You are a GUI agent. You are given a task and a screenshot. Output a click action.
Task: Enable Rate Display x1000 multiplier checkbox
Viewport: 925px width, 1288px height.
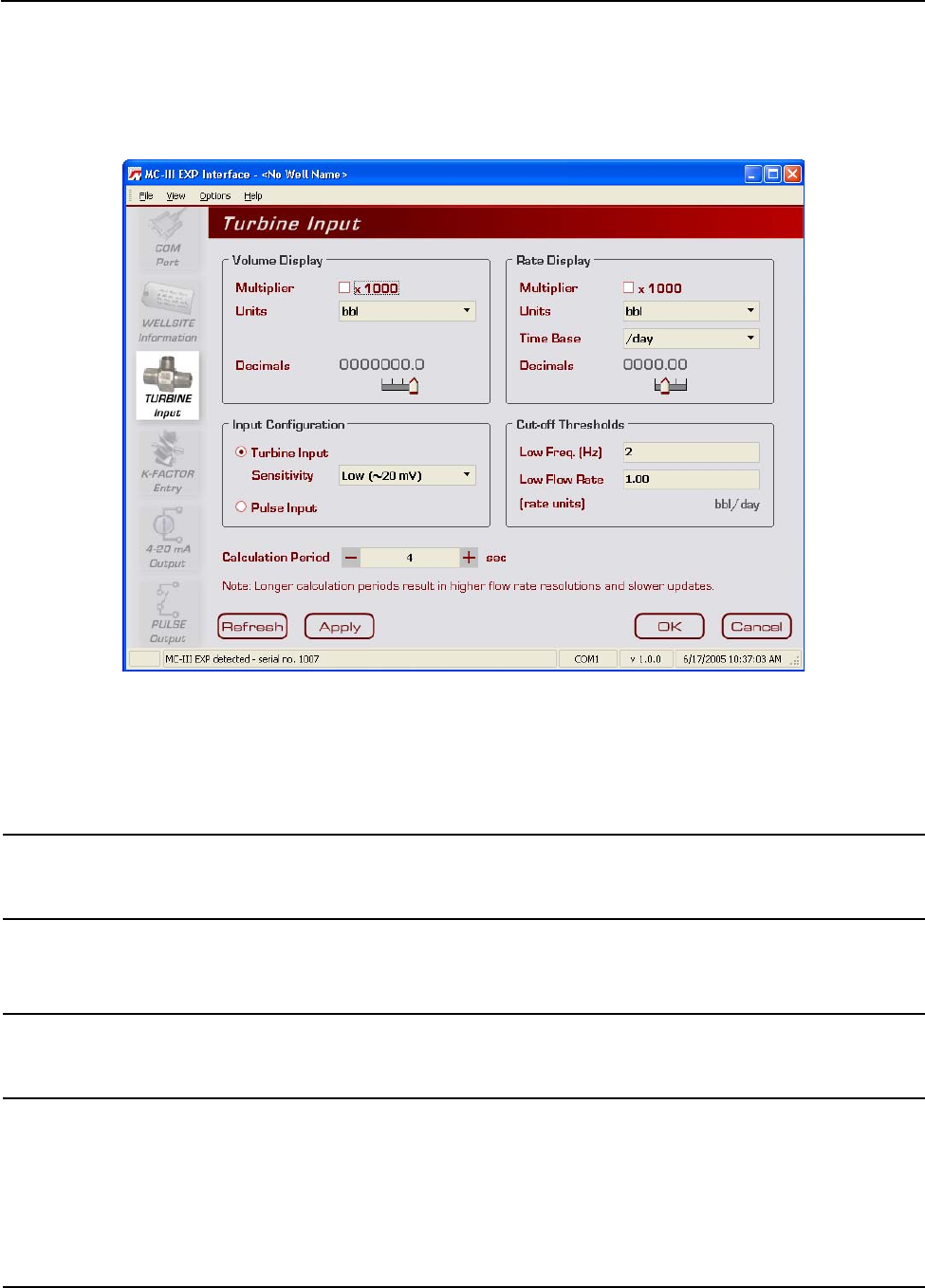628,287
